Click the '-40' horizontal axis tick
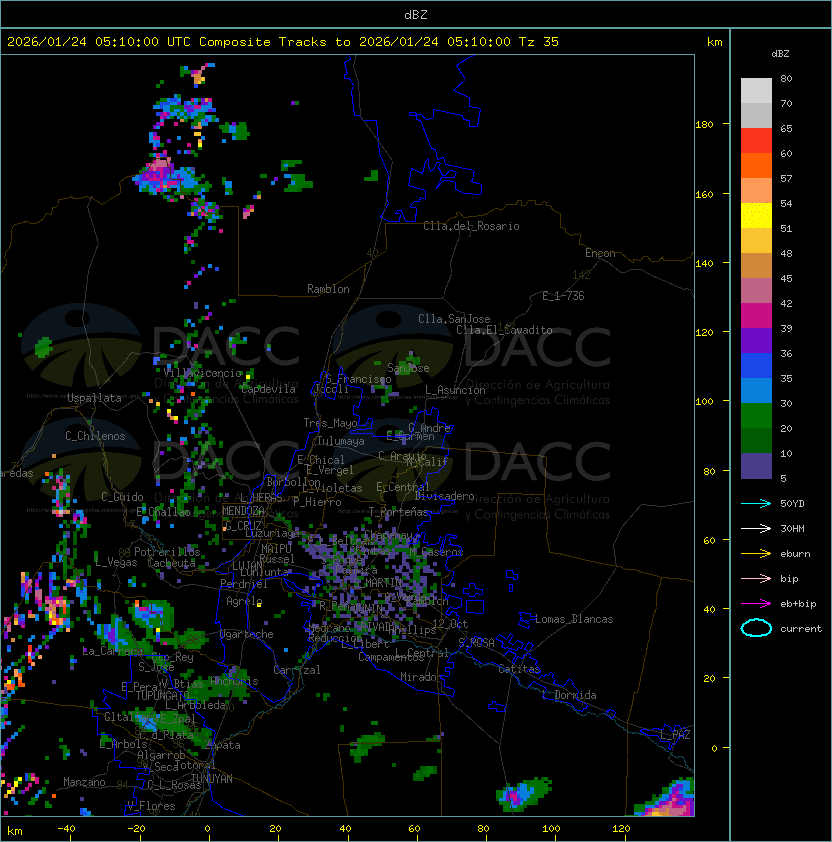The width and height of the screenshot is (832, 842). click(66, 829)
